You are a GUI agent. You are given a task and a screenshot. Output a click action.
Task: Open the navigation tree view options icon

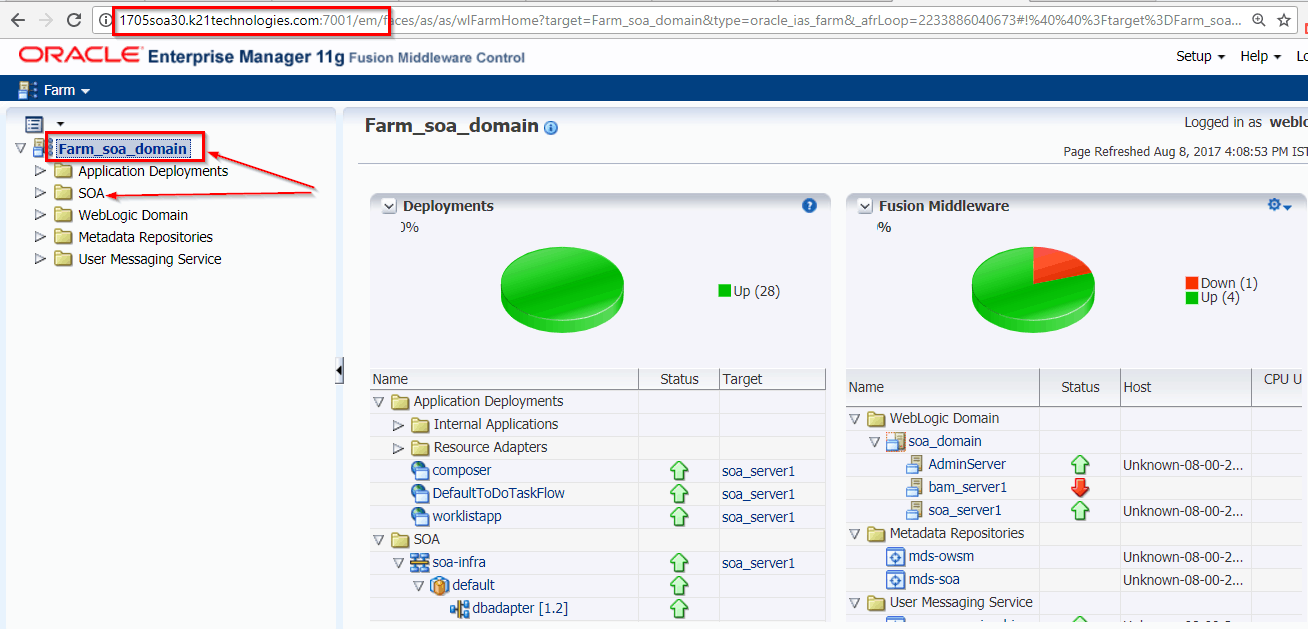(35, 124)
